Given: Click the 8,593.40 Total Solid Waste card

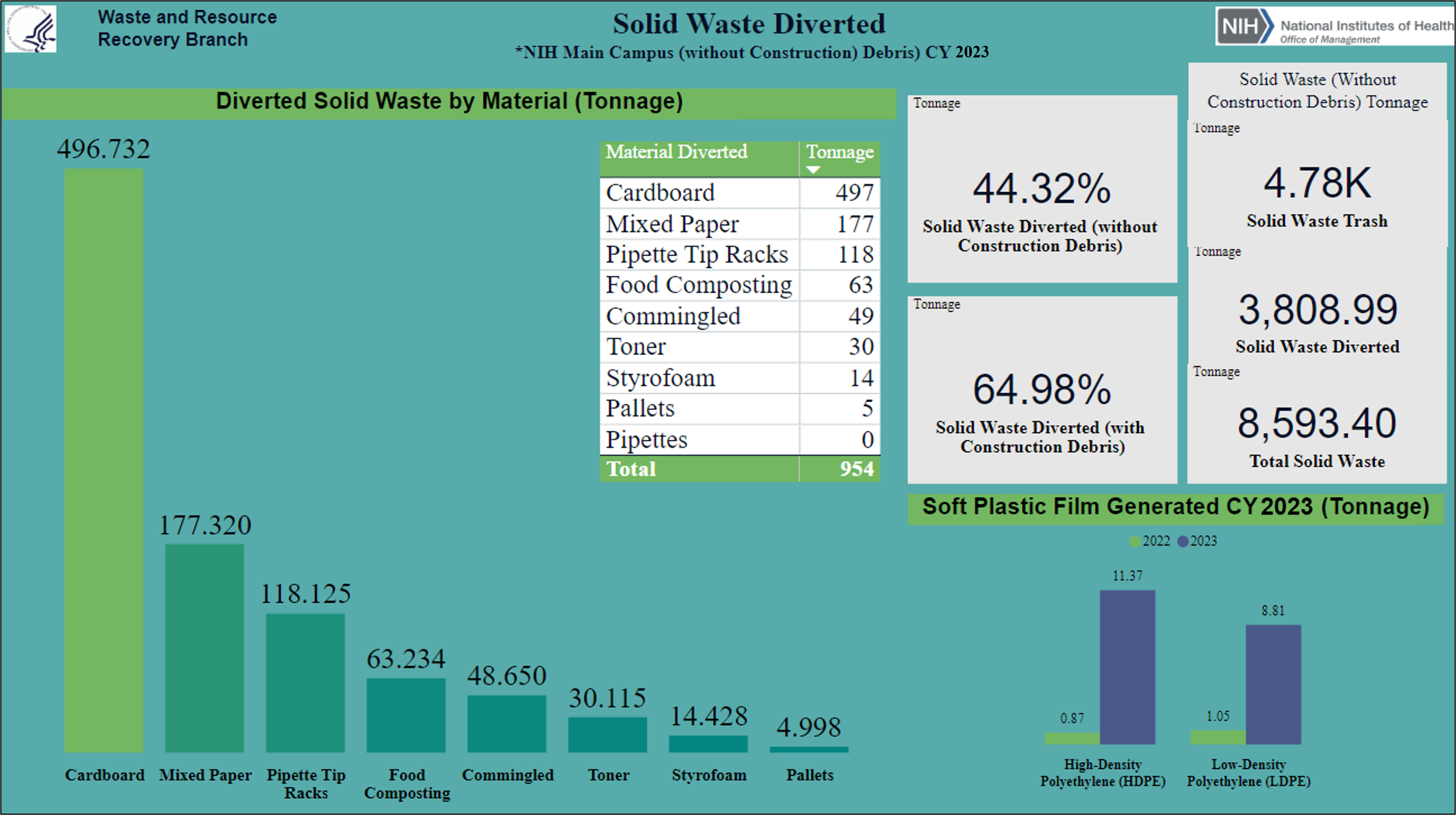Looking at the screenshot, I should (x=1317, y=424).
